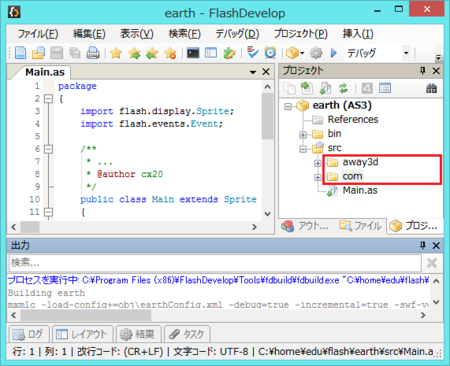
Task: Toggle bookmark with first star icon
Action: tap(116, 53)
